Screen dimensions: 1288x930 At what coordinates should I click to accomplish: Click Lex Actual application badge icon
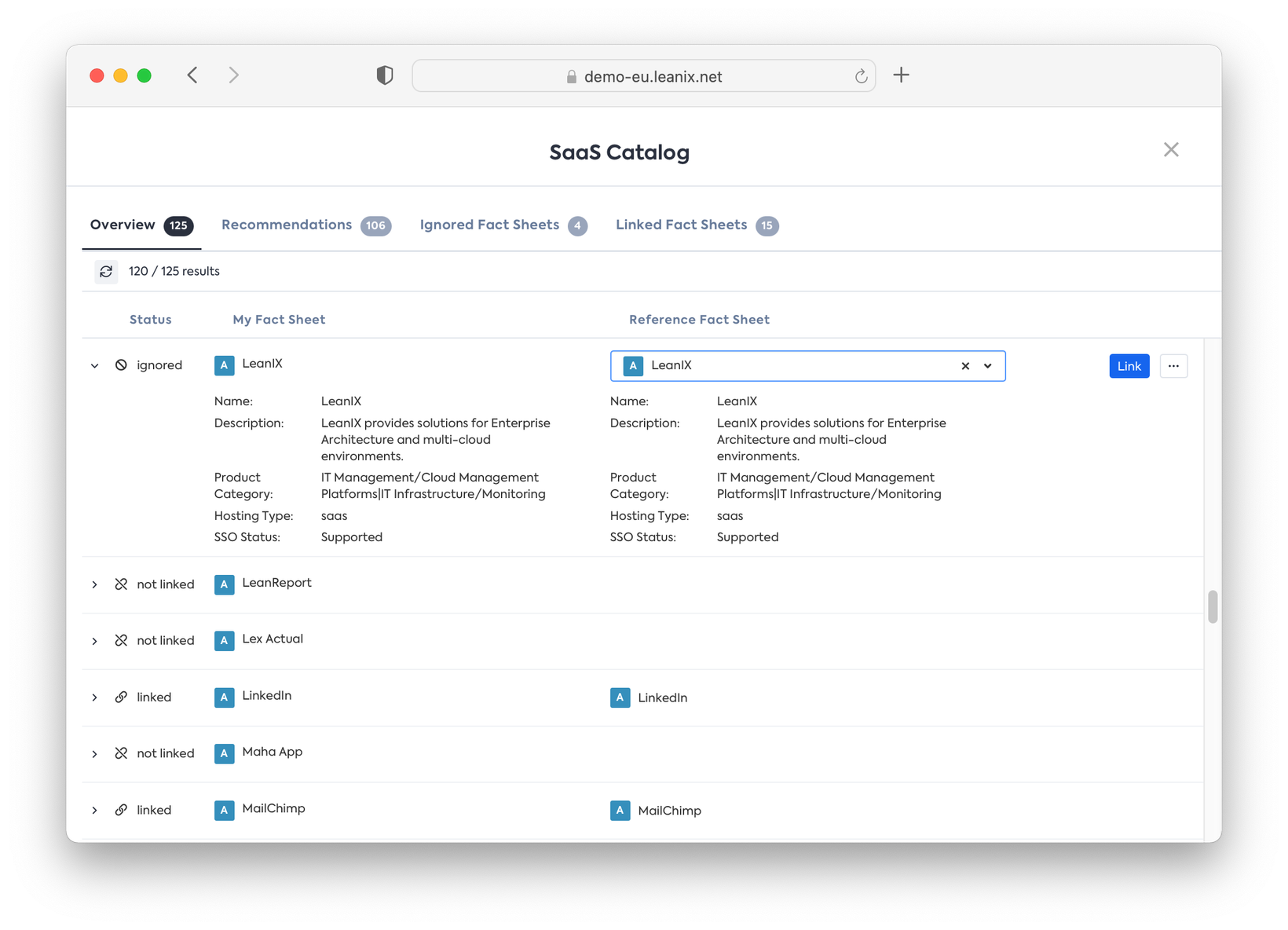tap(225, 641)
